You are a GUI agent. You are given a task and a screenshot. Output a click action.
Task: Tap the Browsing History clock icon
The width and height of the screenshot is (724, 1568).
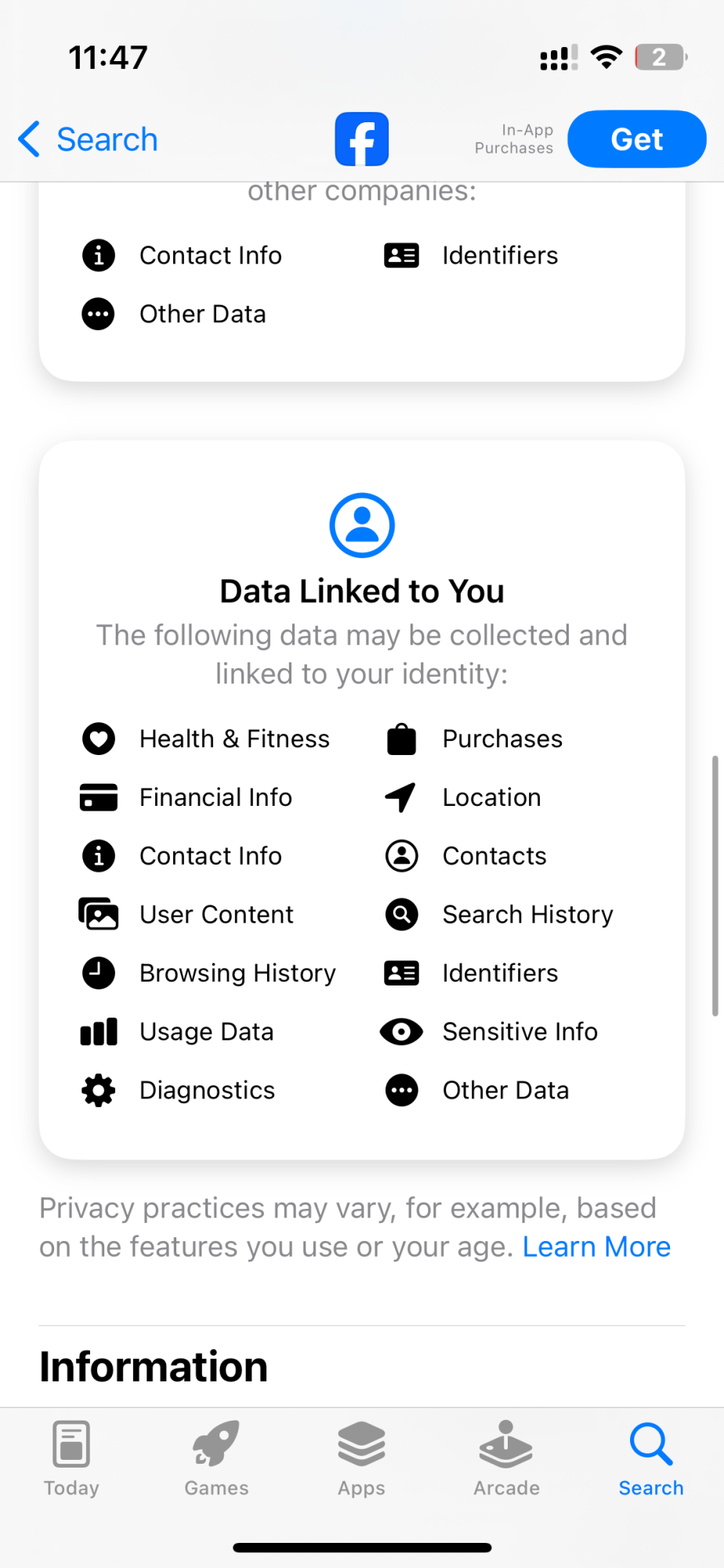99,973
